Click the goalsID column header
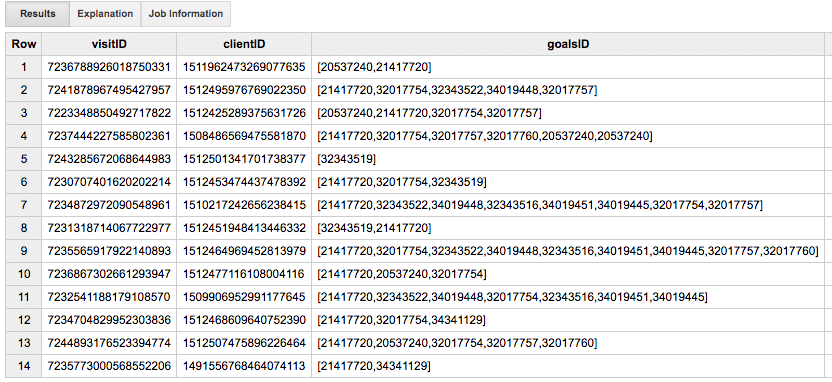Viewport: 832px width, 382px height. [x=568, y=44]
